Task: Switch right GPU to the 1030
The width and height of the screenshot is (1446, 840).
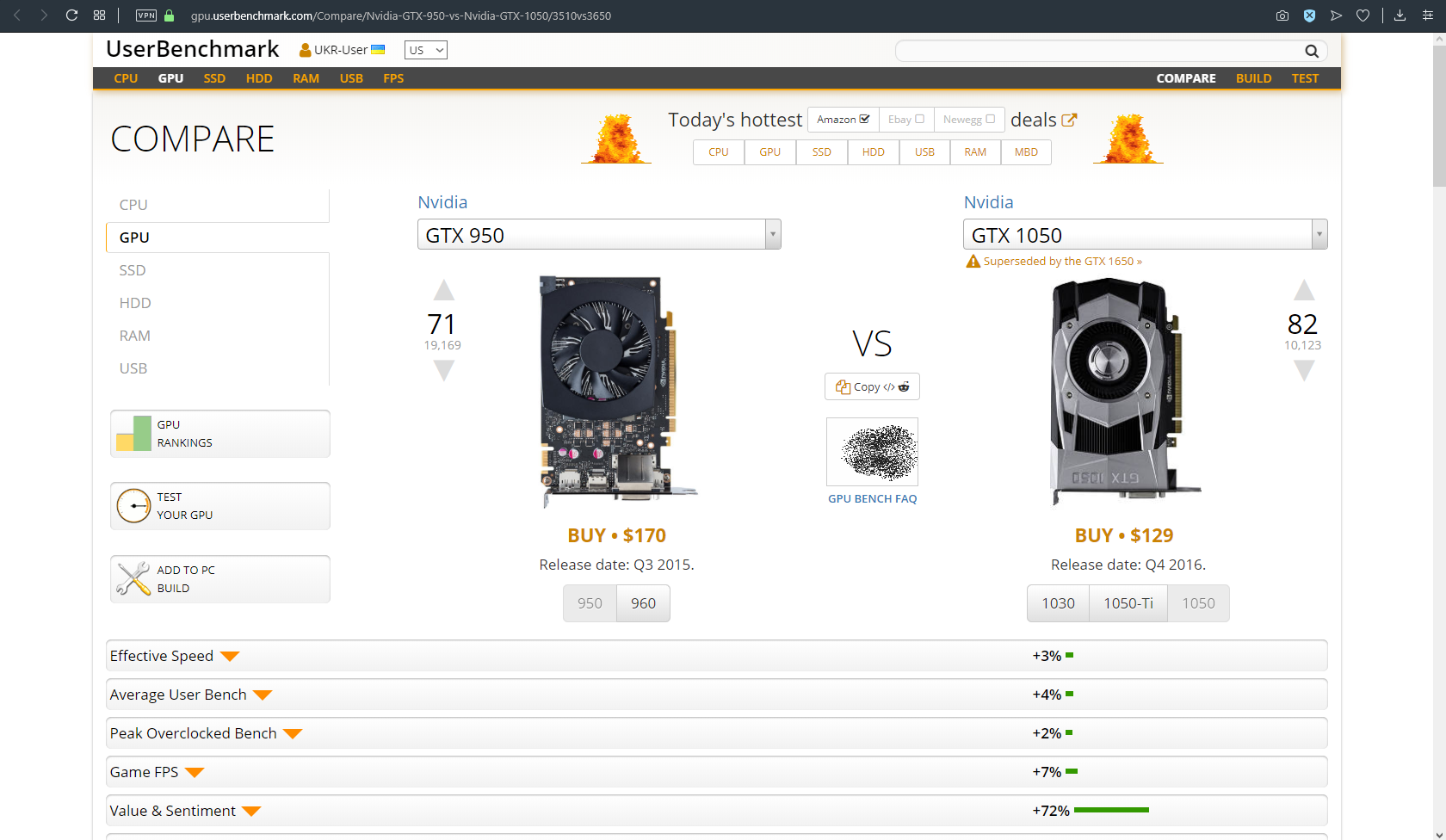Action: coord(1058,603)
